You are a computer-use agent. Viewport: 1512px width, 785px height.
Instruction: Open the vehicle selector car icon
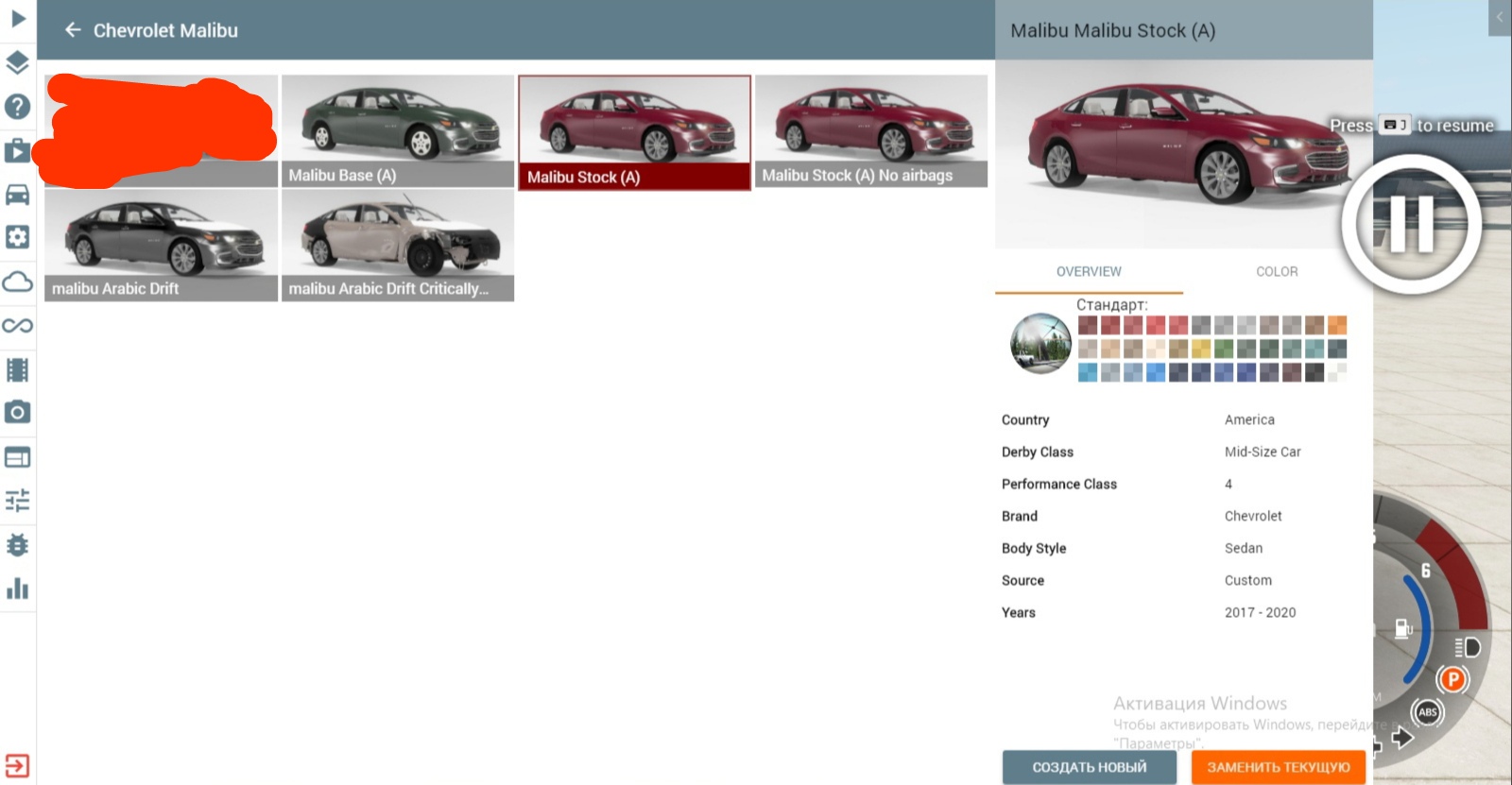pos(18,195)
